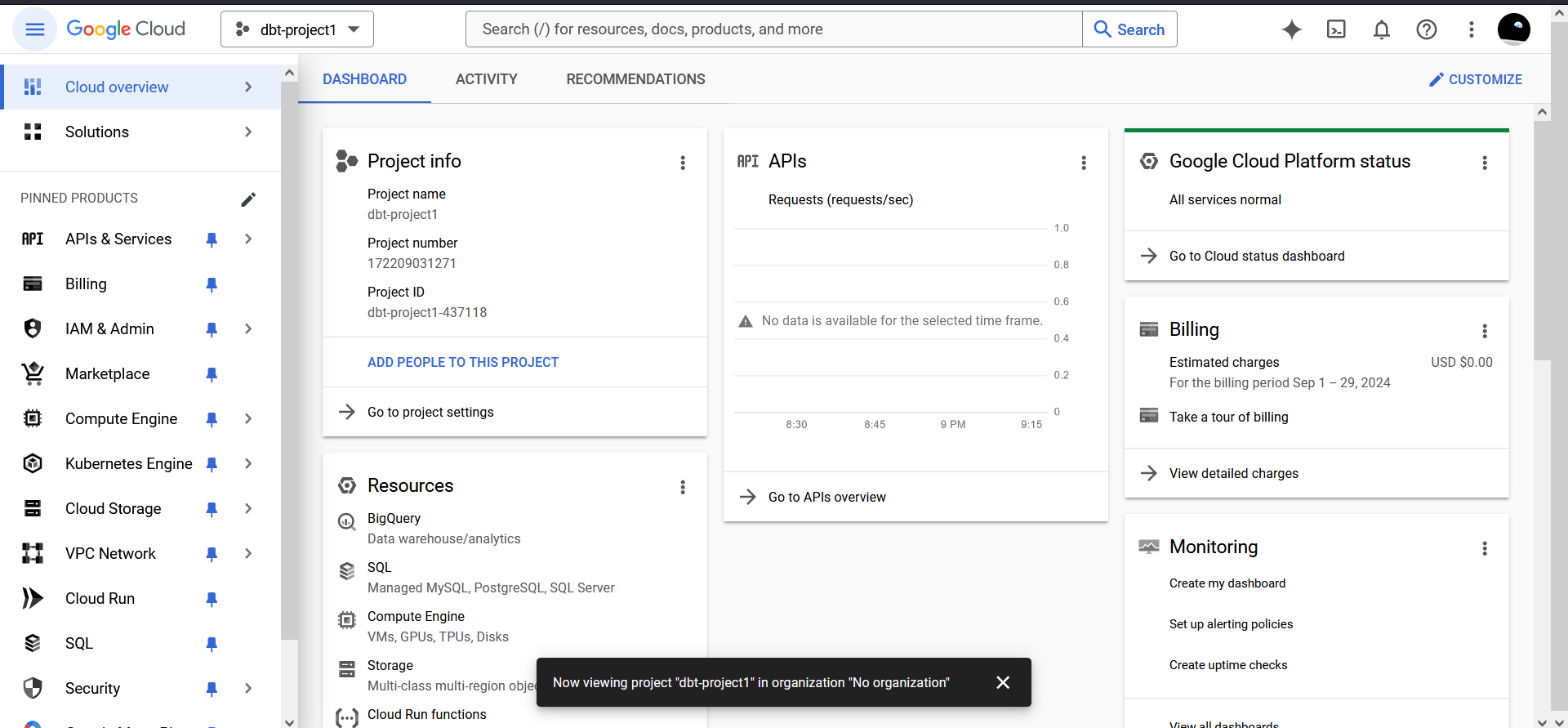This screenshot has height=728, width=1568.
Task: Click the Storage icon in Resources
Action: pyautogui.click(x=347, y=669)
